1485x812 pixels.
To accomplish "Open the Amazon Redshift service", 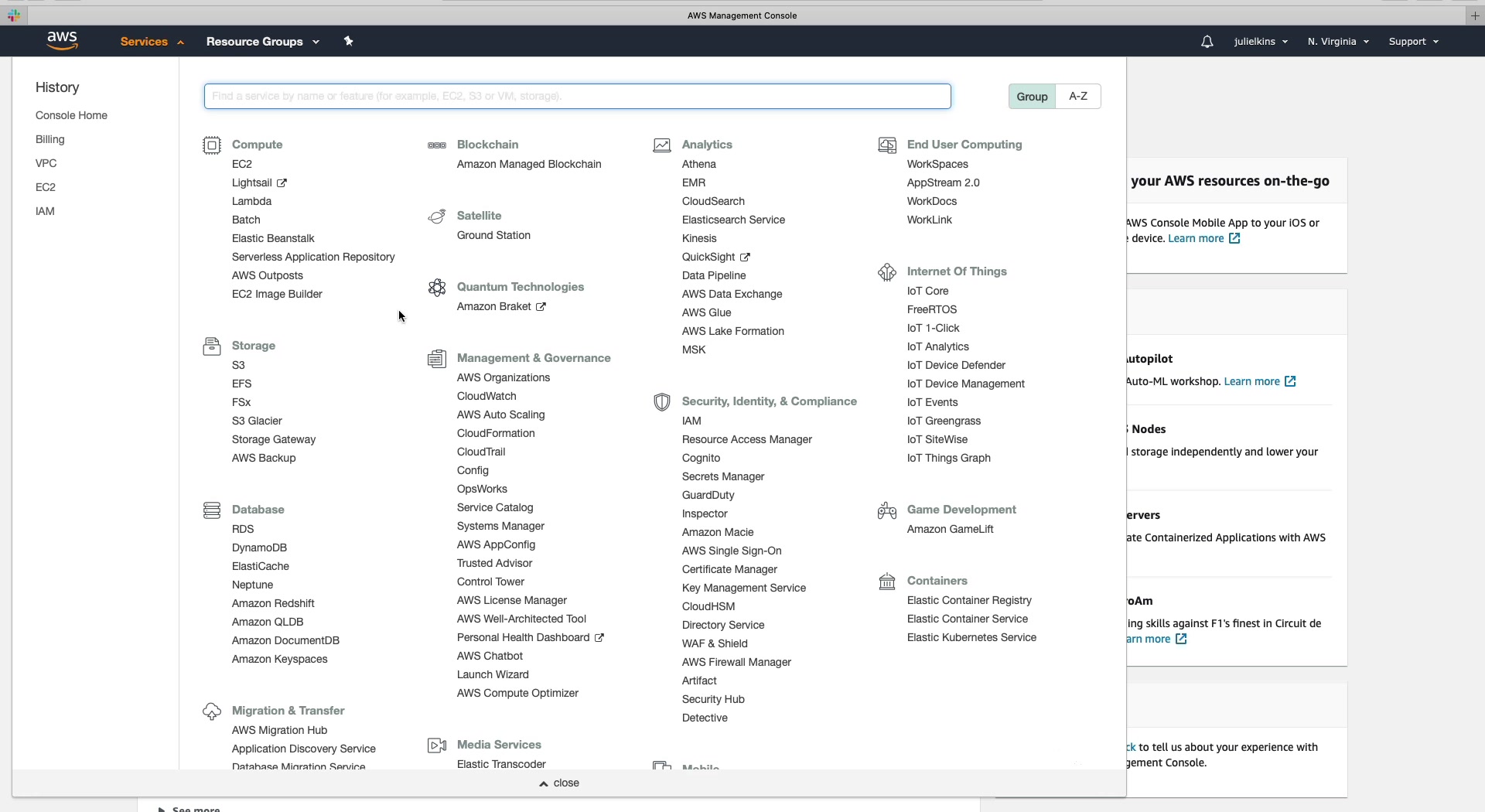I will 273,604.
